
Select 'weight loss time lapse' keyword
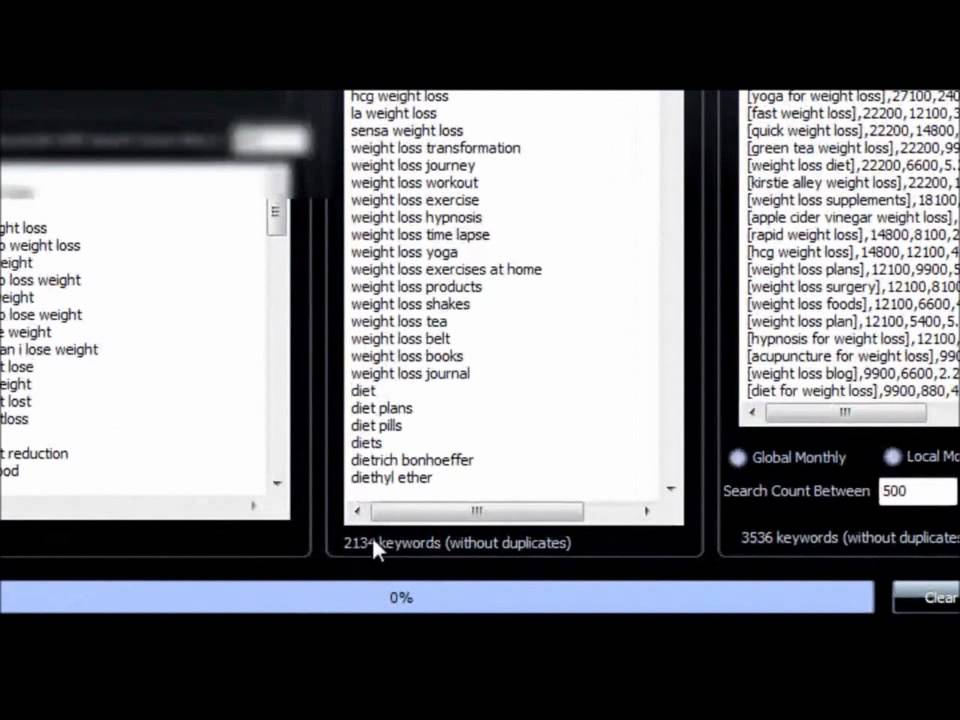[x=421, y=234]
